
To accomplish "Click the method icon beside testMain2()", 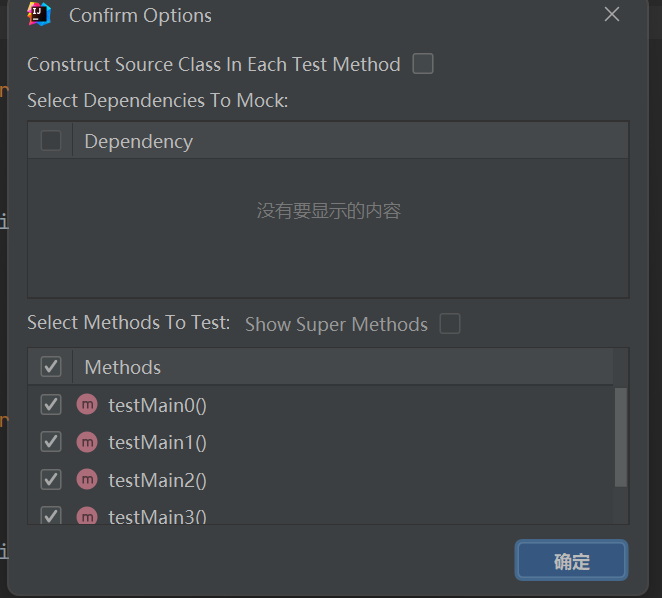I will point(87,480).
